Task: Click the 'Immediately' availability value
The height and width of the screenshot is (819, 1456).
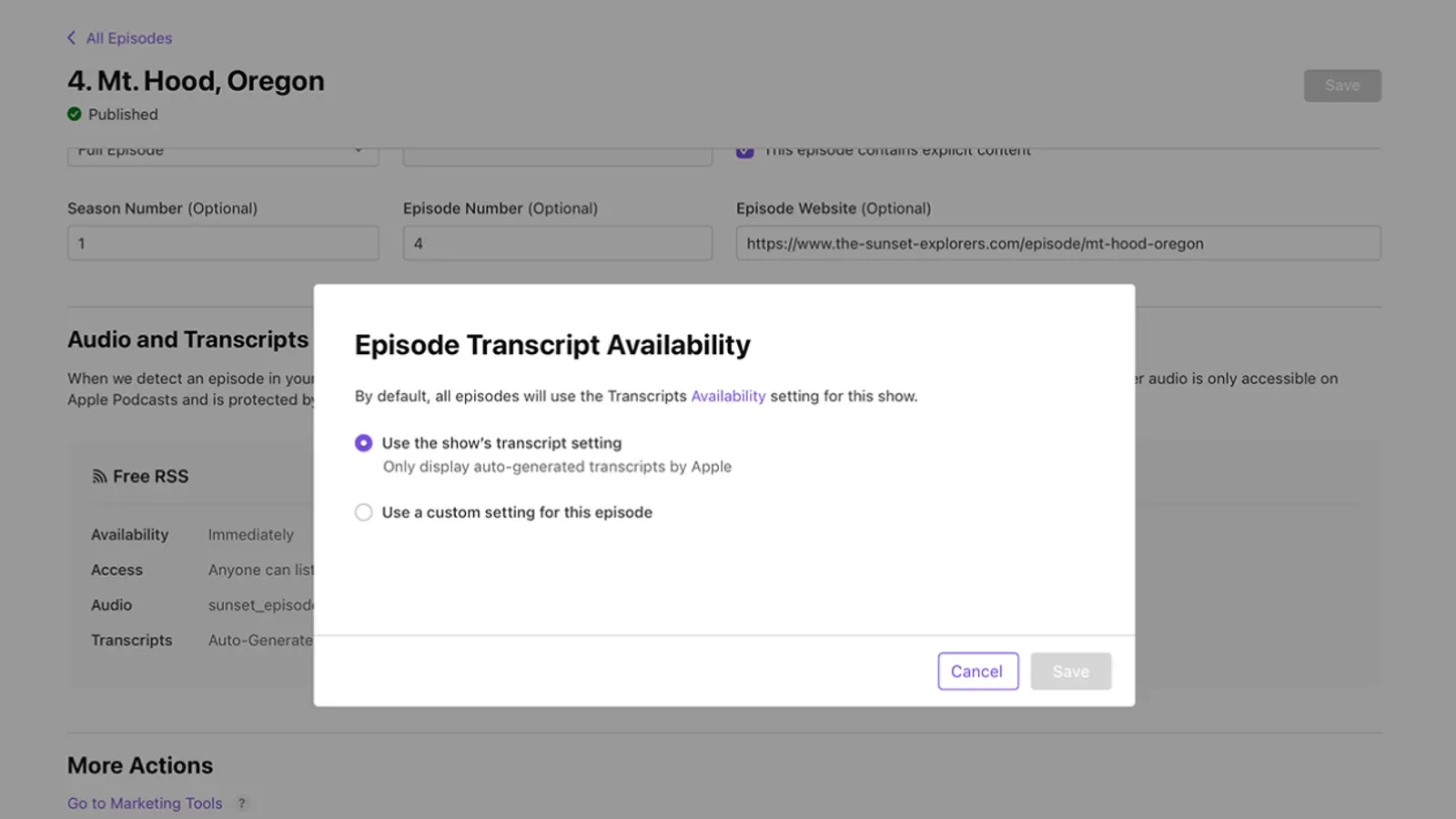Action: pos(251,535)
